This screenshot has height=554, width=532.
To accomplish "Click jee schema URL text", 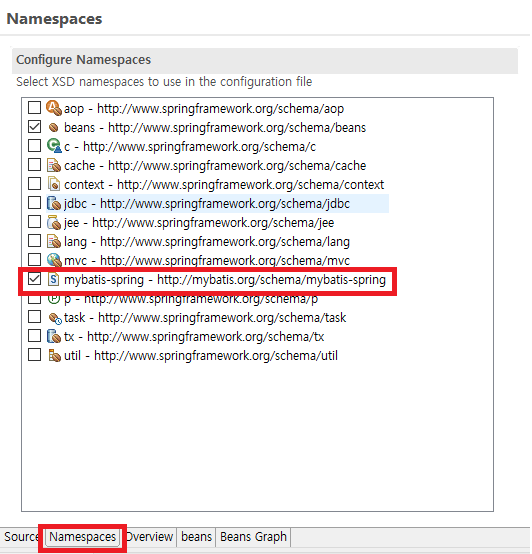I will (x=213, y=223).
